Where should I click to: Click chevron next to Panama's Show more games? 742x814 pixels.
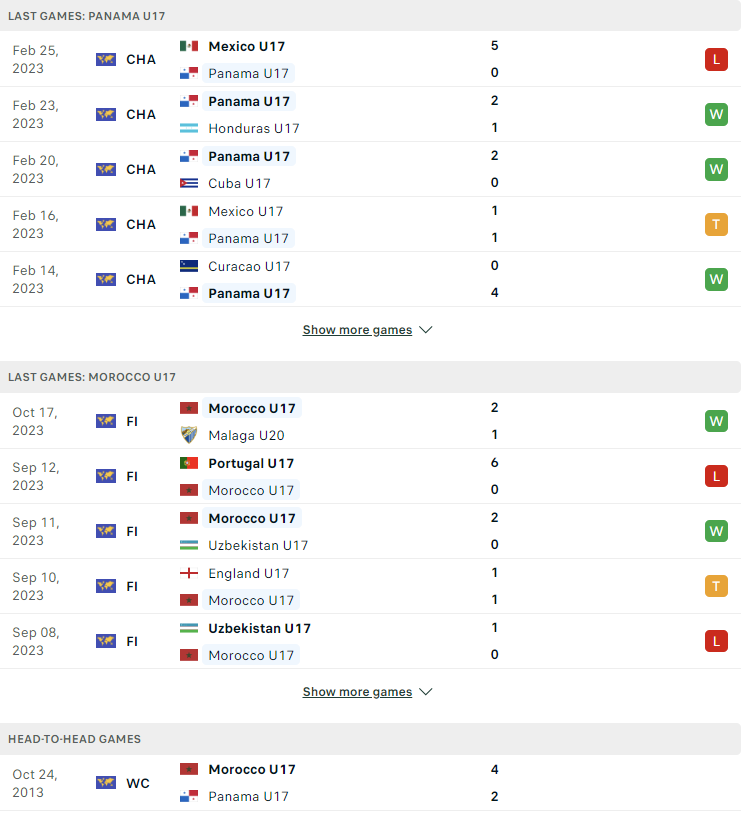(426, 330)
